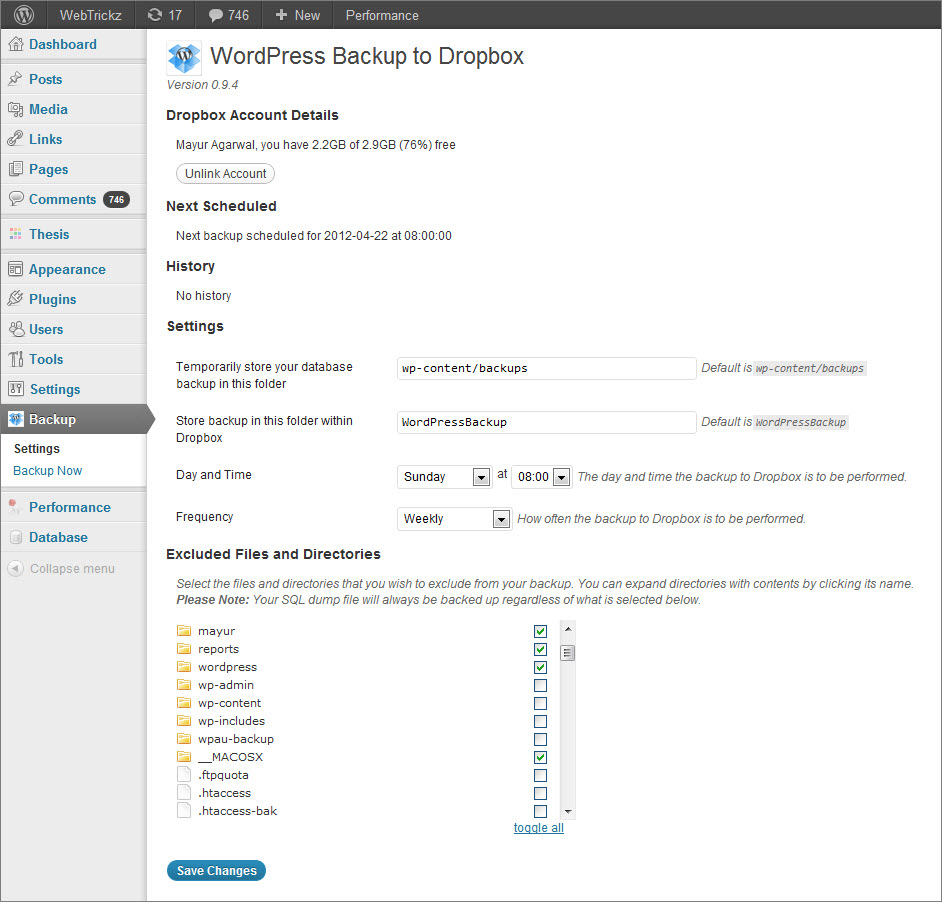Click the toggle all link
The height and width of the screenshot is (902, 942).
[539, 827]
